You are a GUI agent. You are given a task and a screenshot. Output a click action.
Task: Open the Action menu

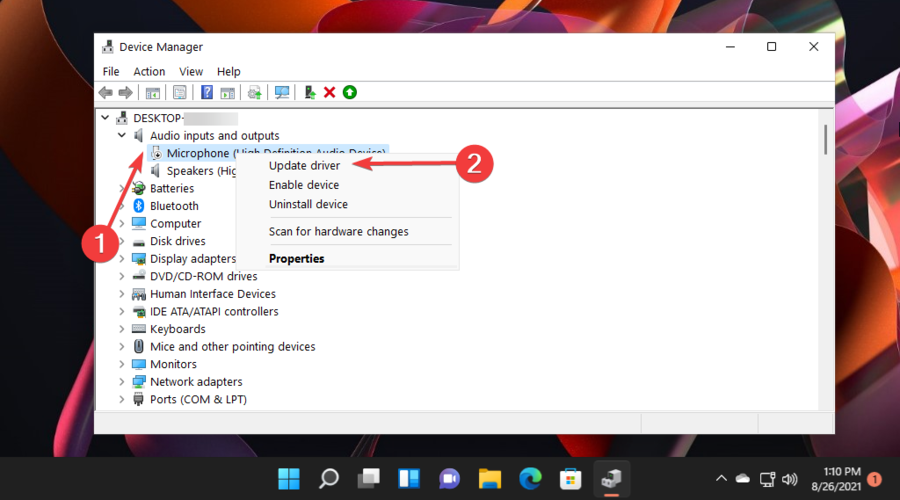pyautogui.click(x=149, y=72)
